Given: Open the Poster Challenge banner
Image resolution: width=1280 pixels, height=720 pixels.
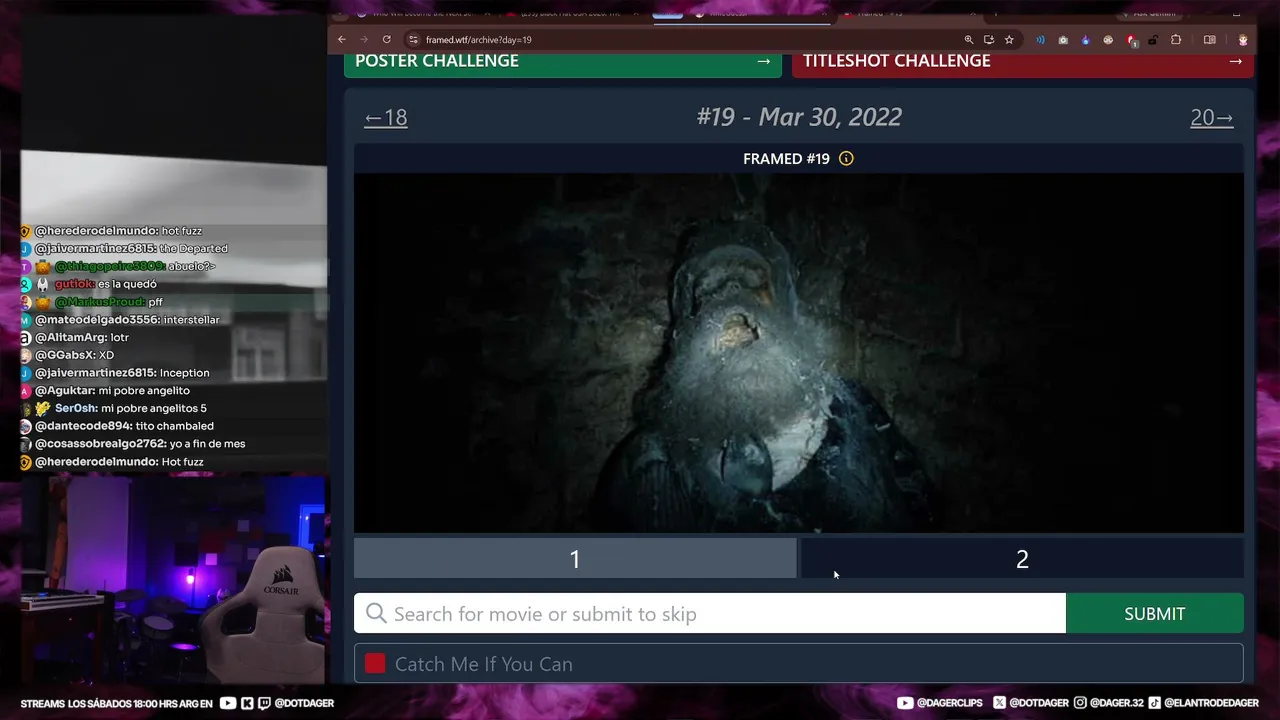Looking at the screenshot, I should point(563,64).
